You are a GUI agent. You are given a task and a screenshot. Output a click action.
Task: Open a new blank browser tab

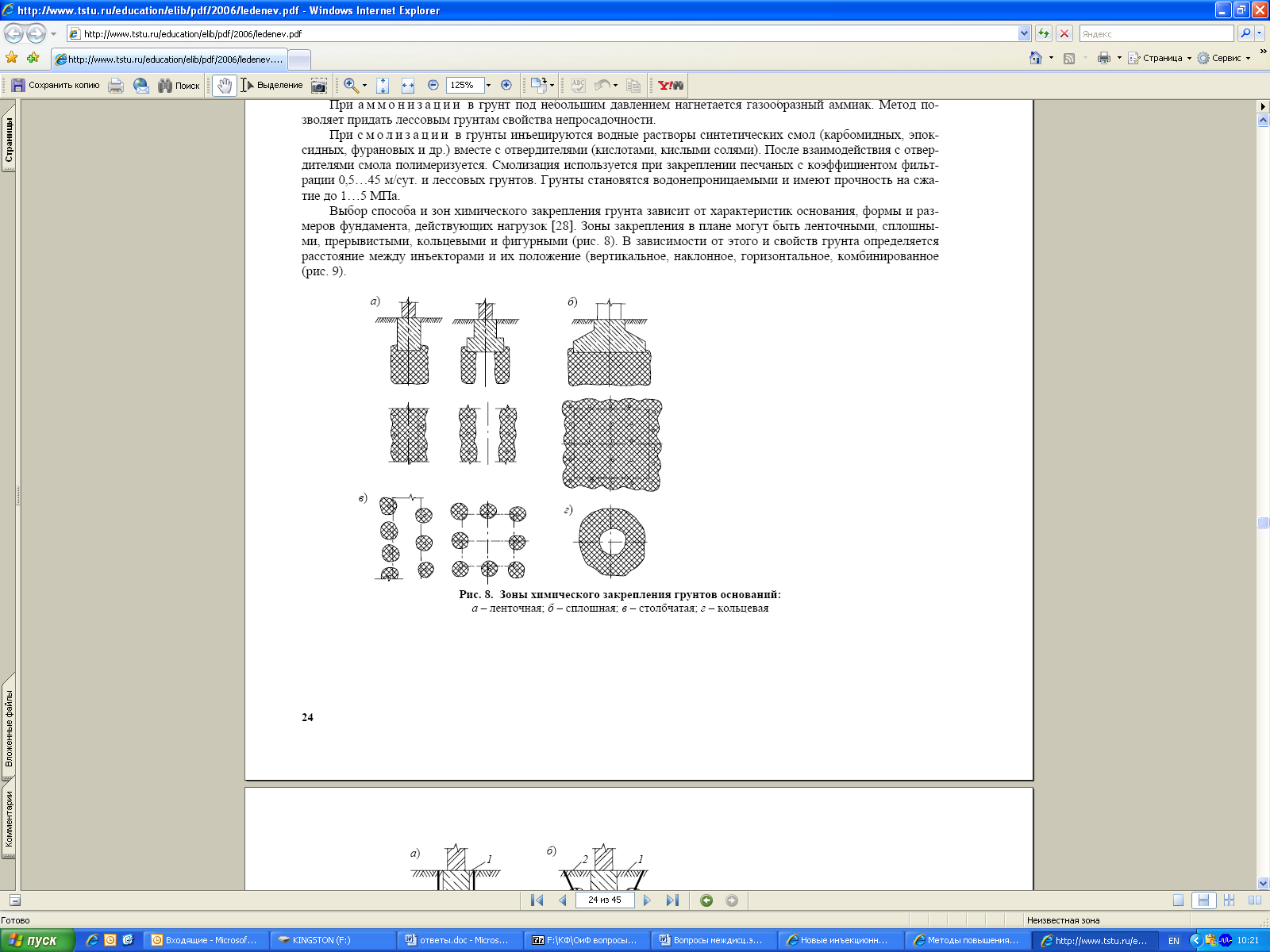tap(298, 59)
